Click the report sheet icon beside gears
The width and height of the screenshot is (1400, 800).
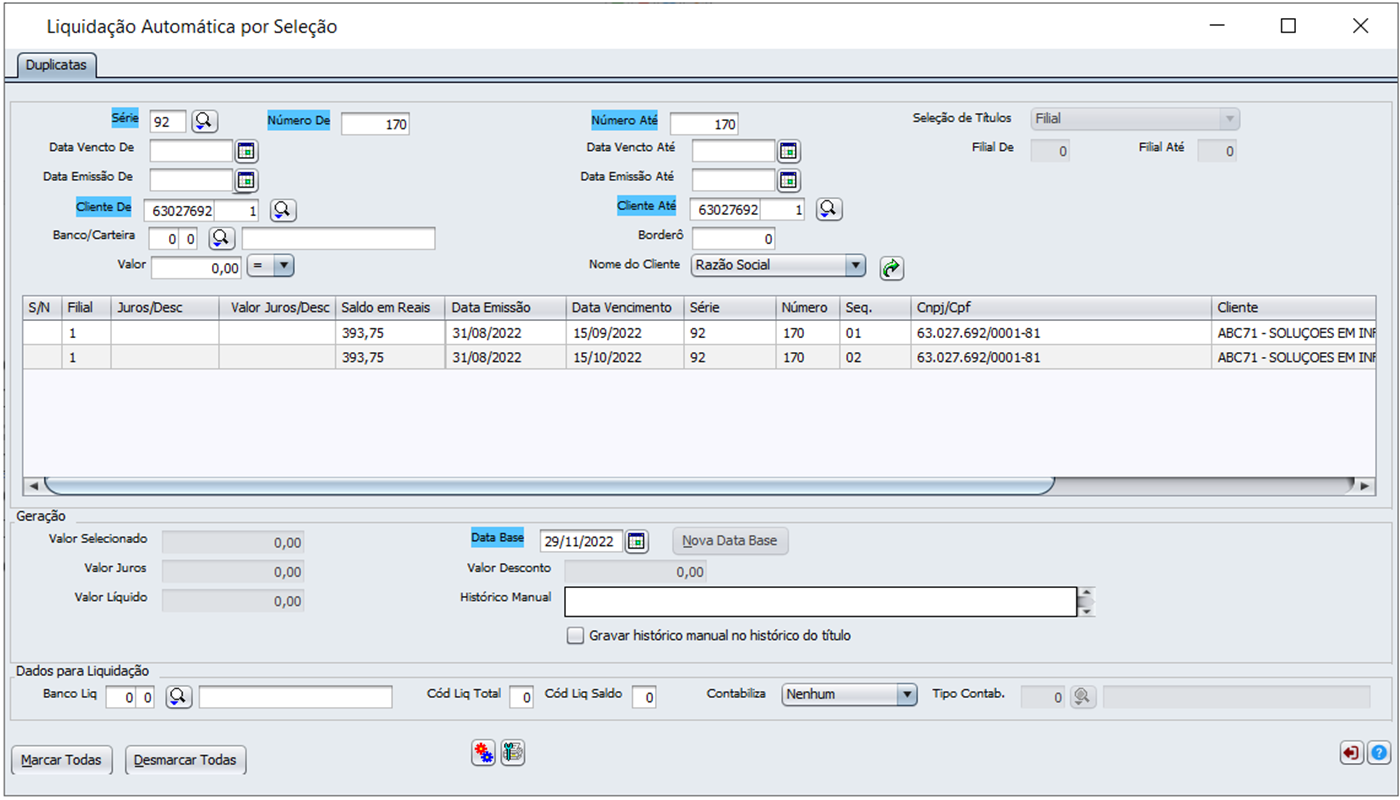512,753
